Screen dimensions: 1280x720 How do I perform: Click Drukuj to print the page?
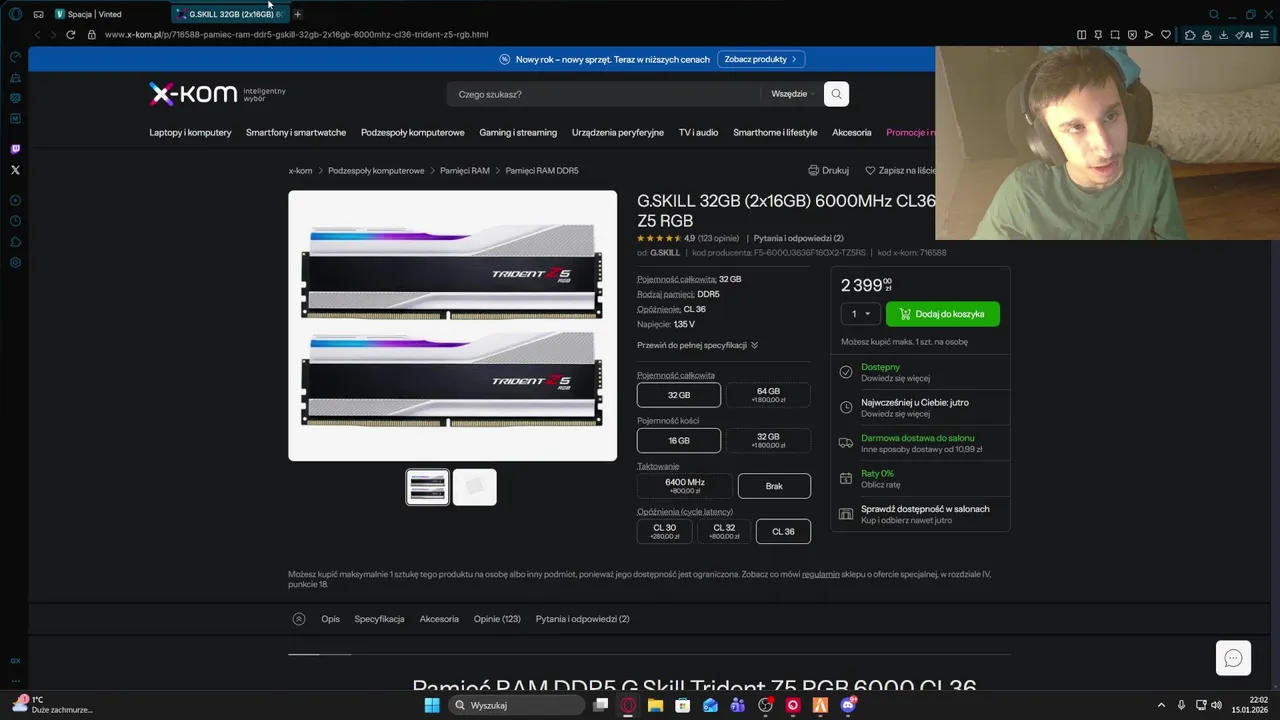[828, 171]
